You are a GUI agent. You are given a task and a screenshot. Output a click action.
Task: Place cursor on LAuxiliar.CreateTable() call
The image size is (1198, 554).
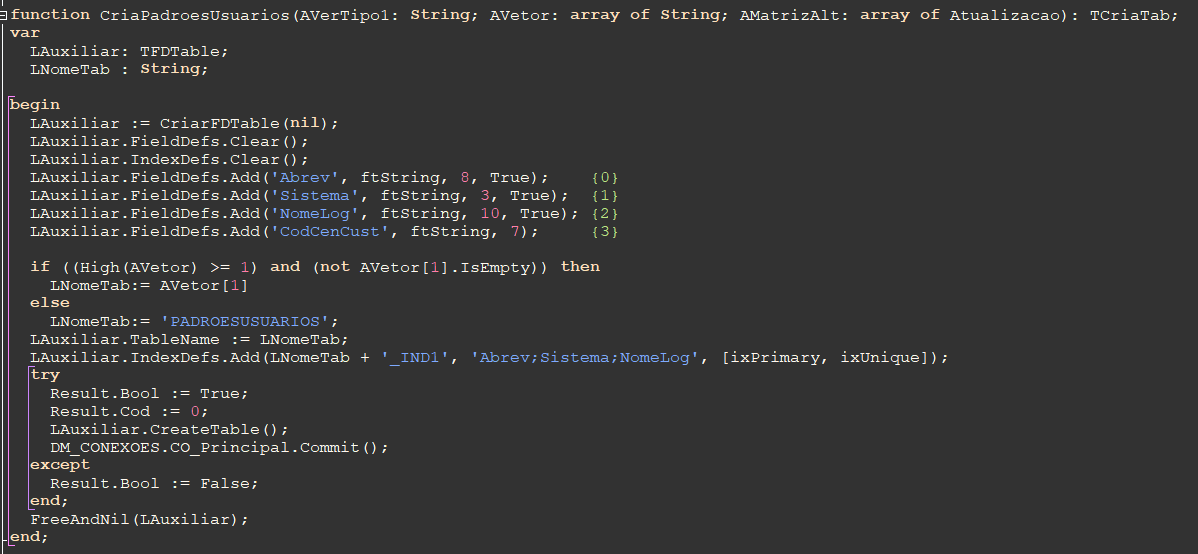169,429
